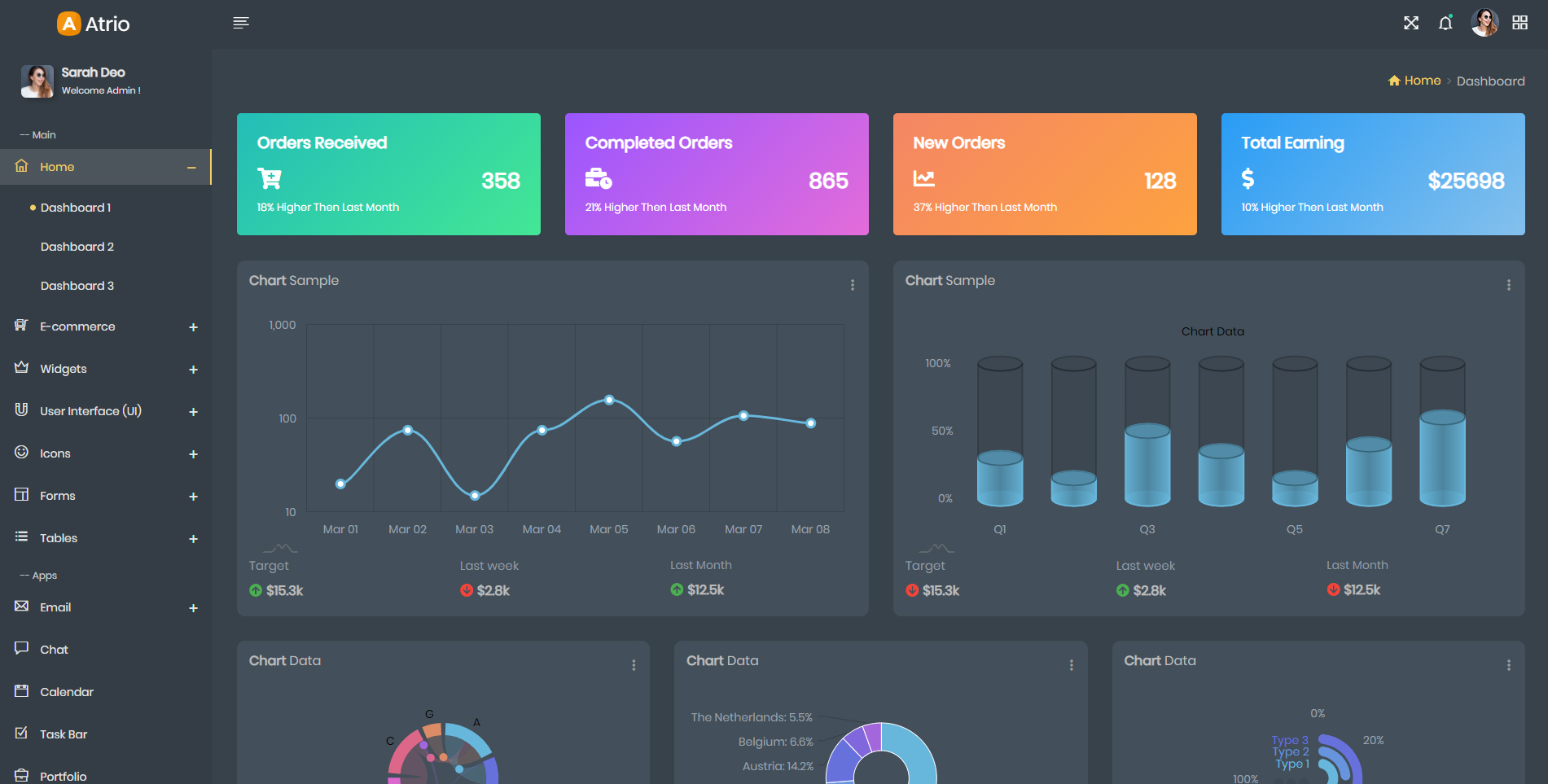Open options menu of last Chart Data card
This screenshot has height=784, width=1548.
[x=1509, y=665]
